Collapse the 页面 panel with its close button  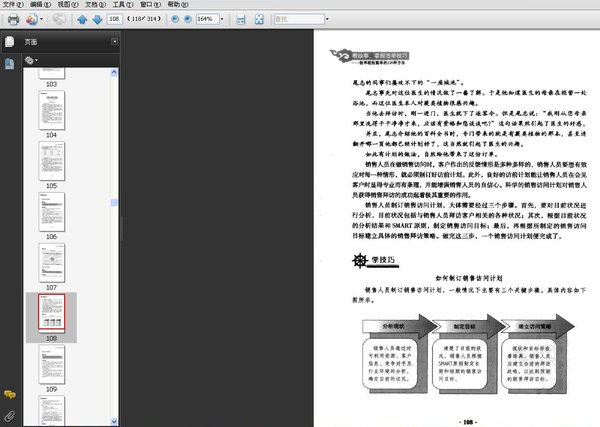(114, 41)
